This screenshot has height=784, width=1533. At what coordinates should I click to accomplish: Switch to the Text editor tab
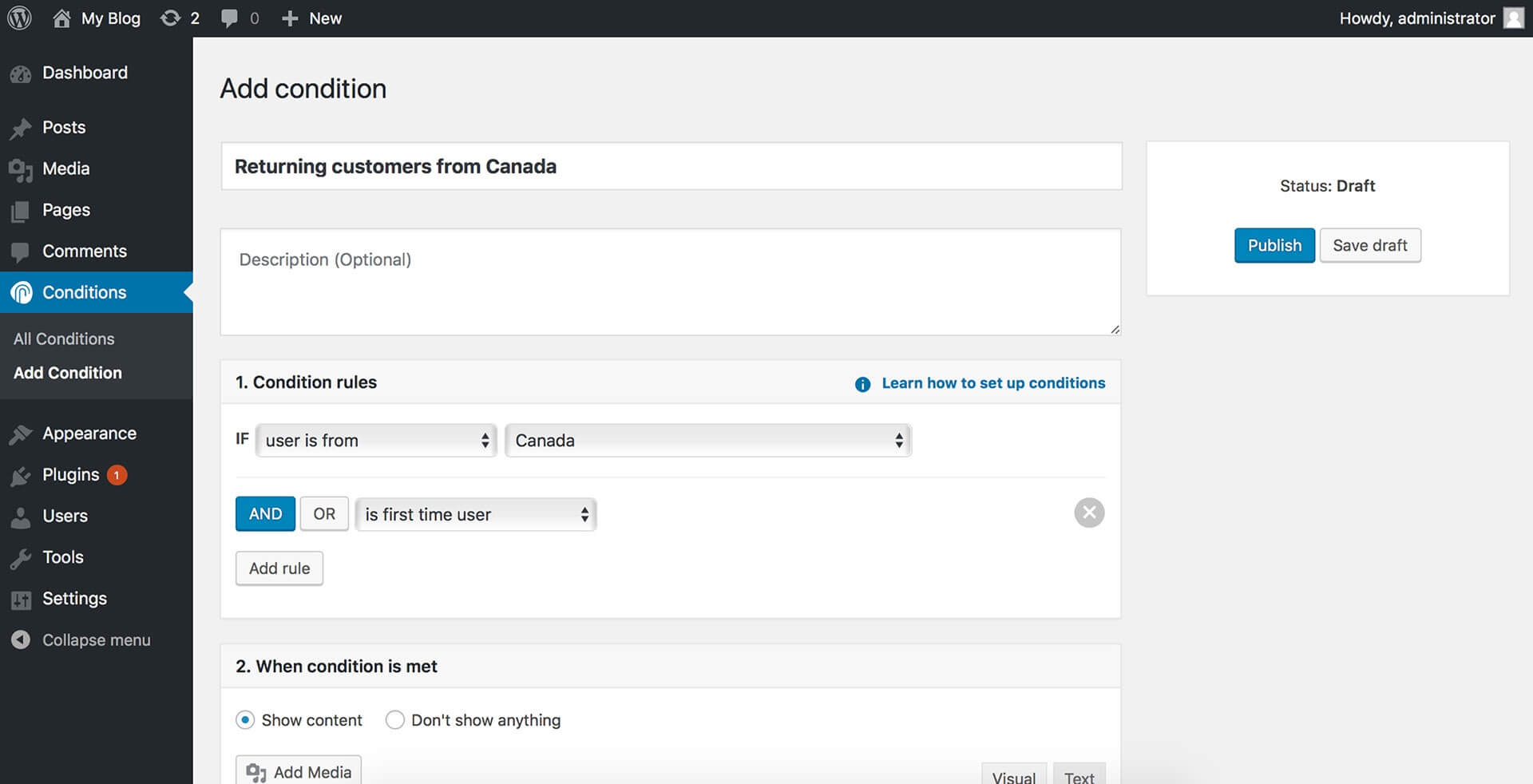tap(1079, 775)
